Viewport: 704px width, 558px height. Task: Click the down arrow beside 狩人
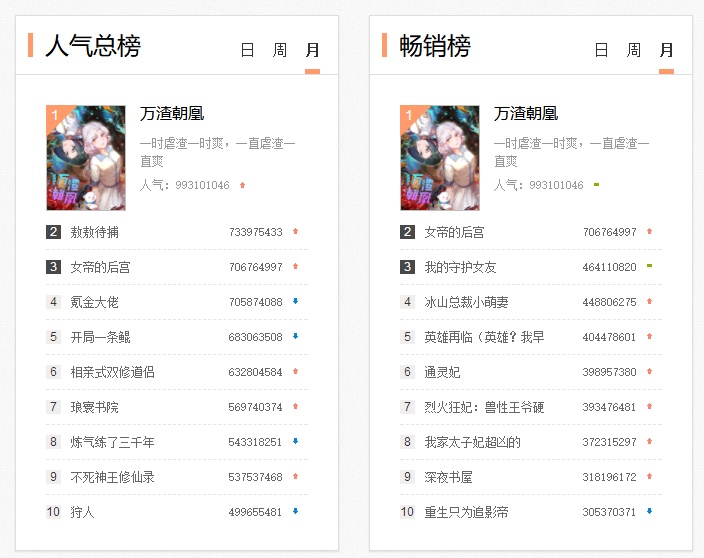click(296, 512)
